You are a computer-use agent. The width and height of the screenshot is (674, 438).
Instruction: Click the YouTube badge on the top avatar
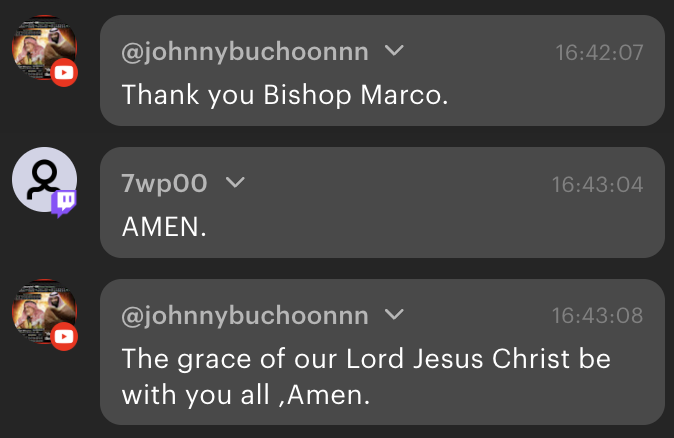tap(64, 73)
